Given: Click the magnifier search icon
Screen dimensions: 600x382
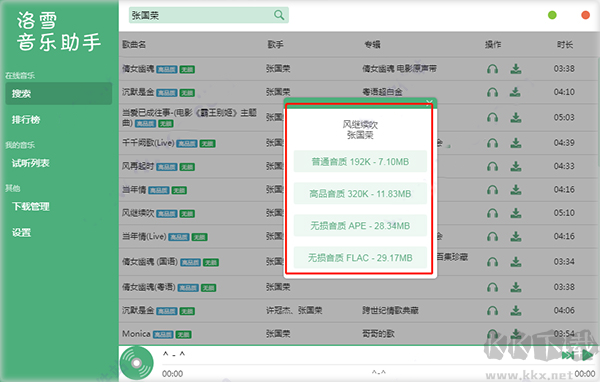Looking at the screenshot, I should 279,15.
